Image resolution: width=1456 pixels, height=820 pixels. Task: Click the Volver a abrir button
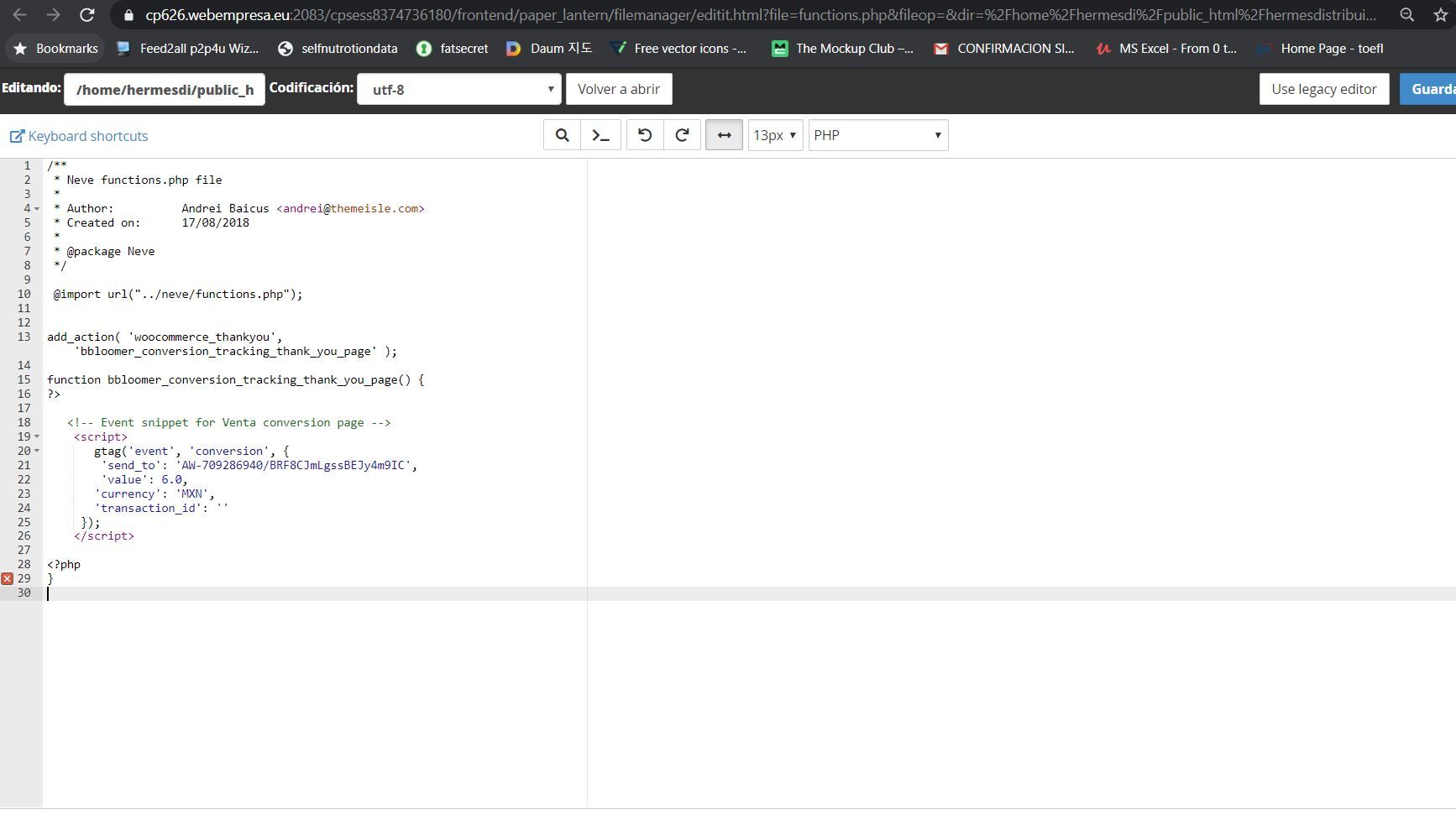tap(619, 89)
